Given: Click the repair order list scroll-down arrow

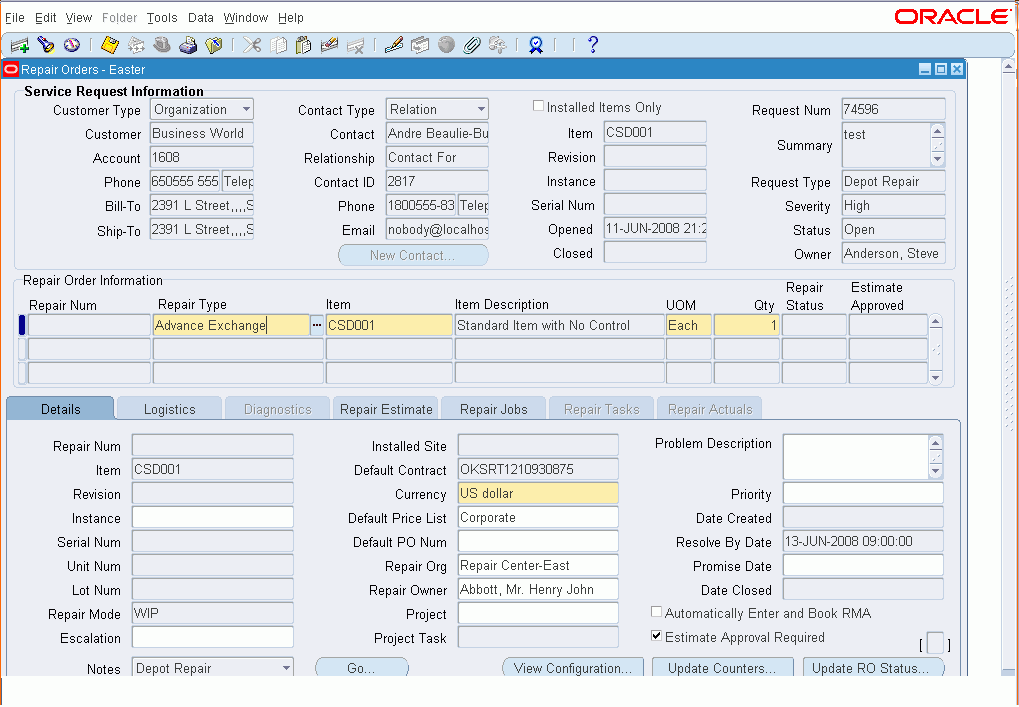Looking at the screenshot, I should click(935, 378).
